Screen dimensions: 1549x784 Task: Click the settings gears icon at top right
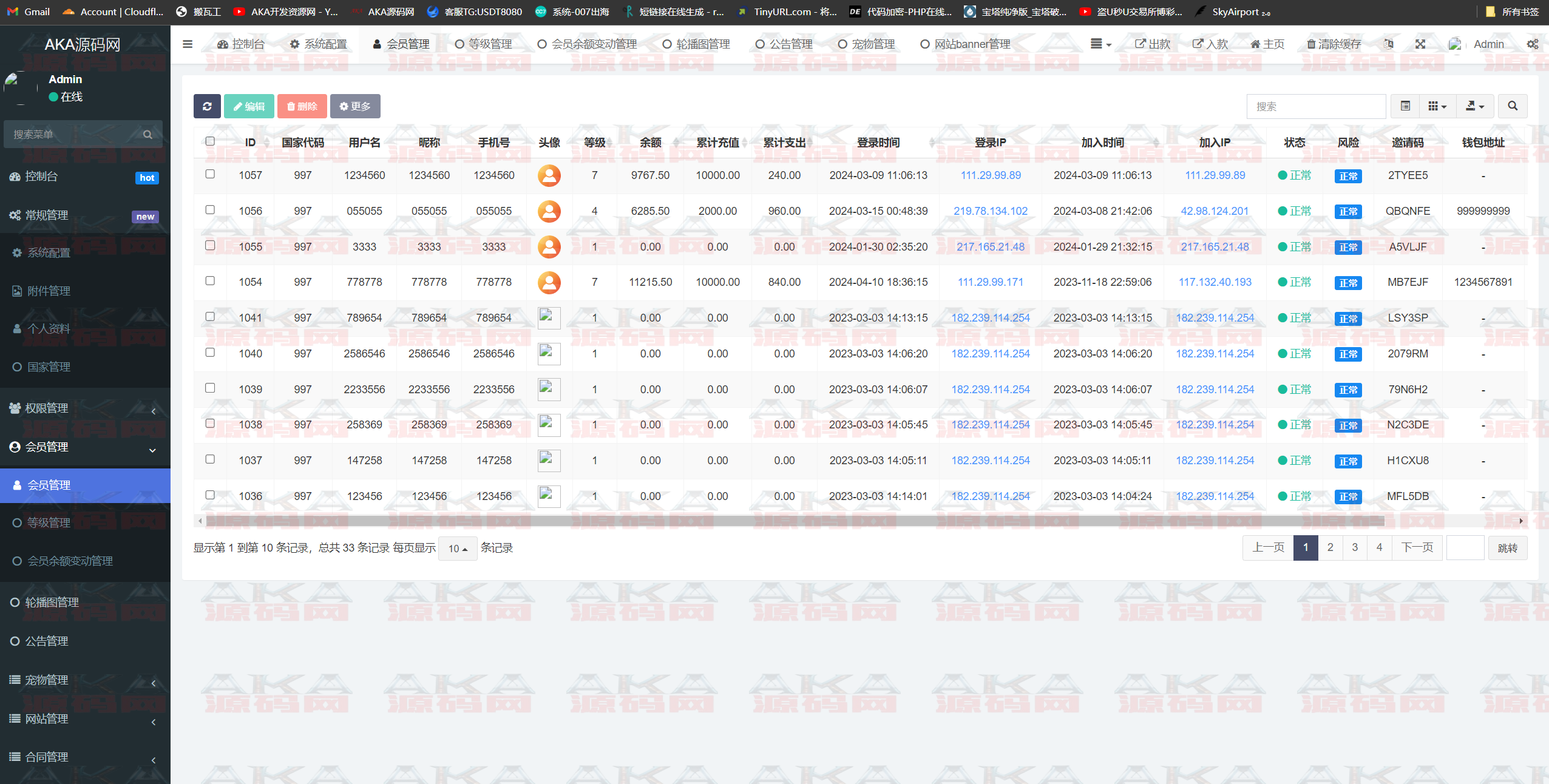[1532, 44]
